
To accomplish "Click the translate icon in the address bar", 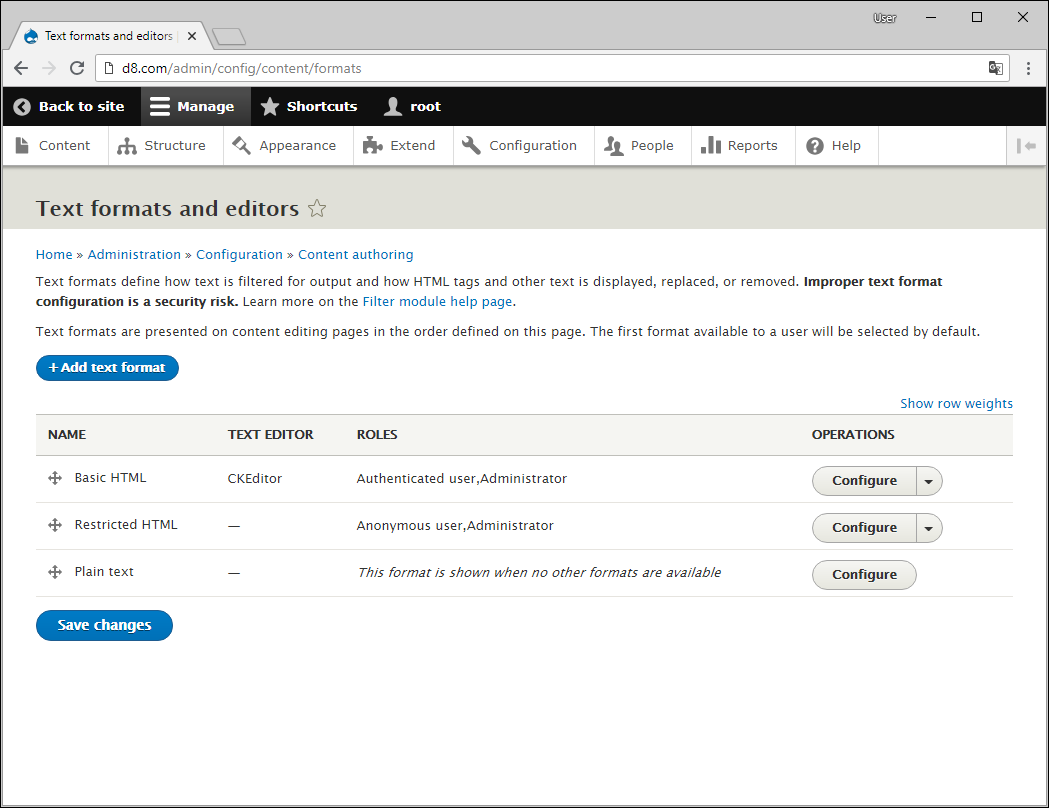I will tap(995, 69).
